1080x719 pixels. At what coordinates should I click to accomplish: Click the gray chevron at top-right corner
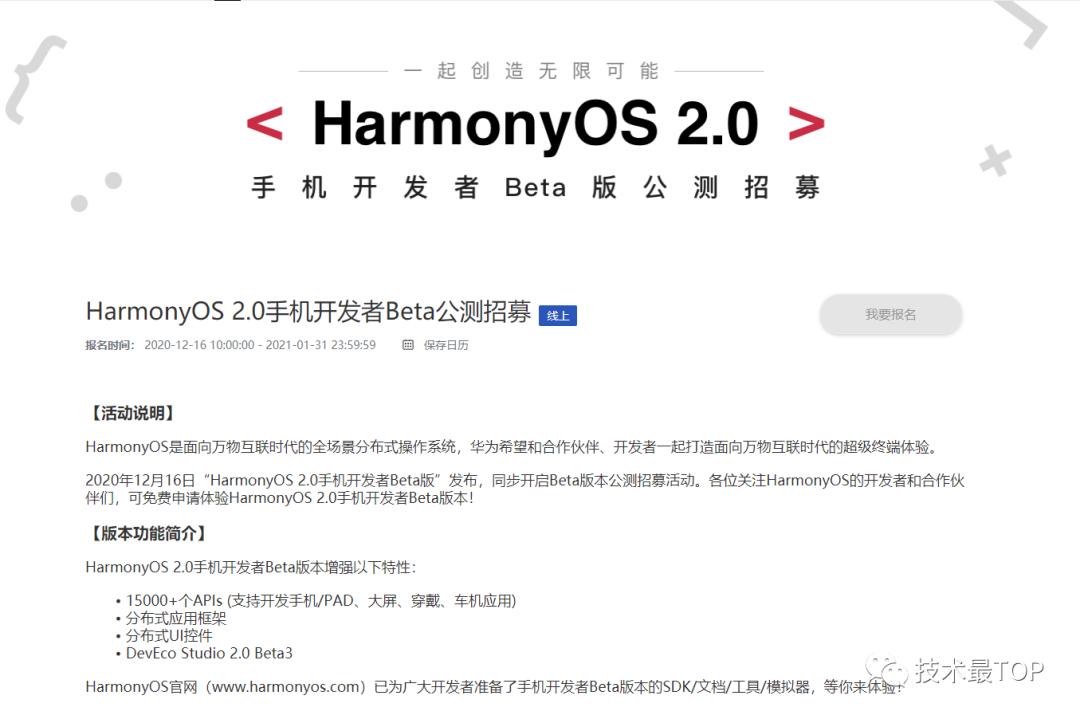click(x=1023, y=22)
